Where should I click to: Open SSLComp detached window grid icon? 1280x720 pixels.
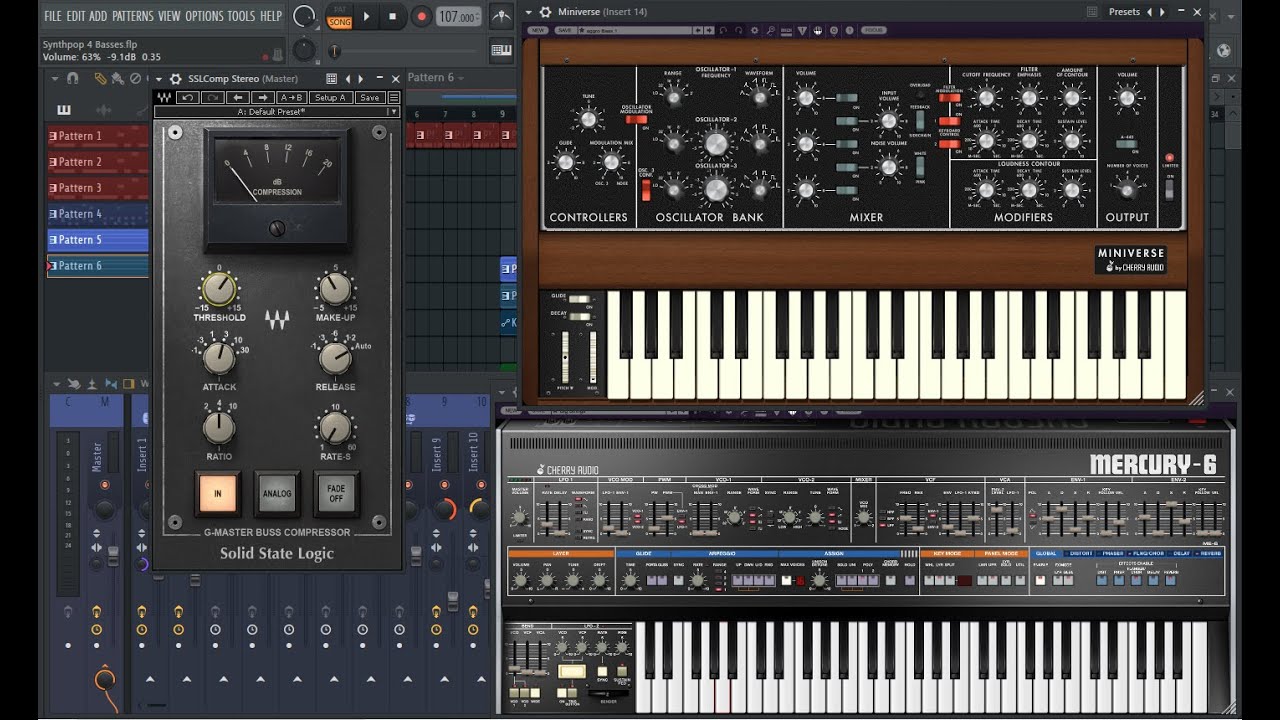pyautogui.click(x=332, y=79)
